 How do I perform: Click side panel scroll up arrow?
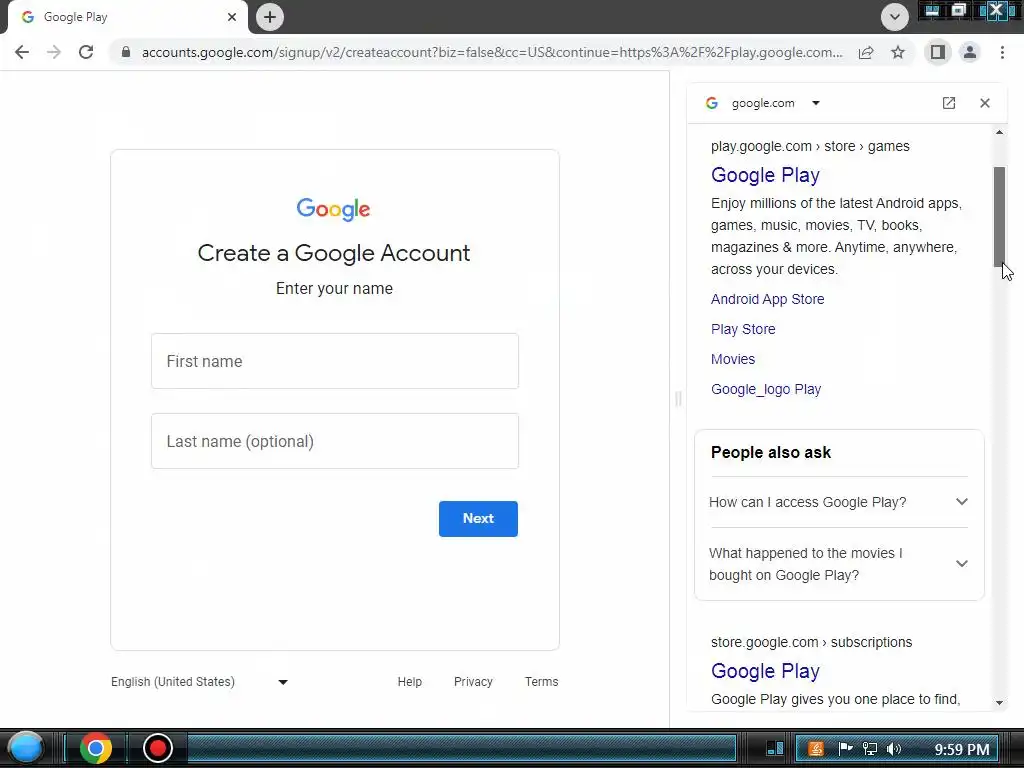pos(999,132)
